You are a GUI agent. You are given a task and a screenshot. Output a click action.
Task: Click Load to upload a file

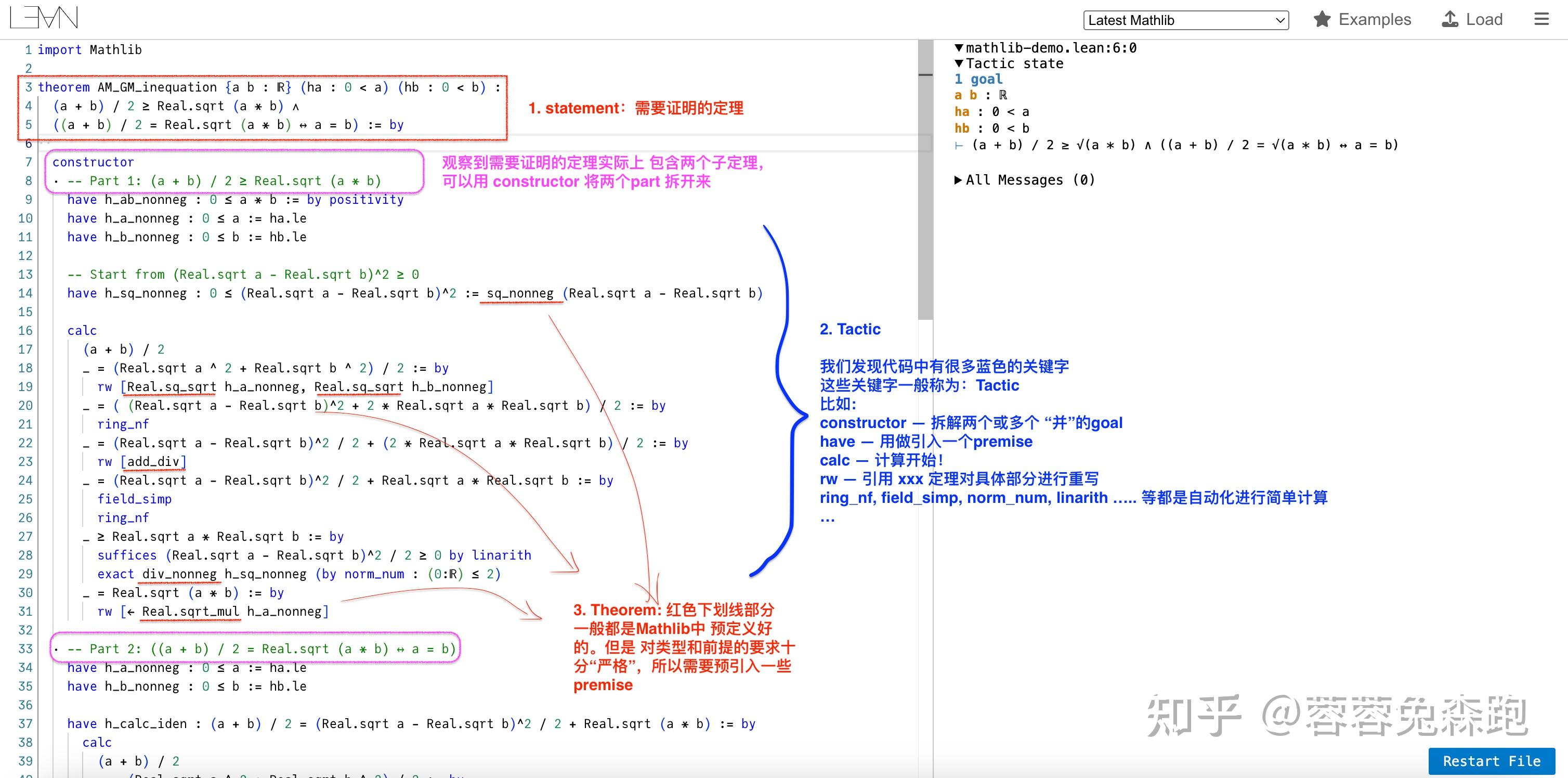[x=1485, y=19]
